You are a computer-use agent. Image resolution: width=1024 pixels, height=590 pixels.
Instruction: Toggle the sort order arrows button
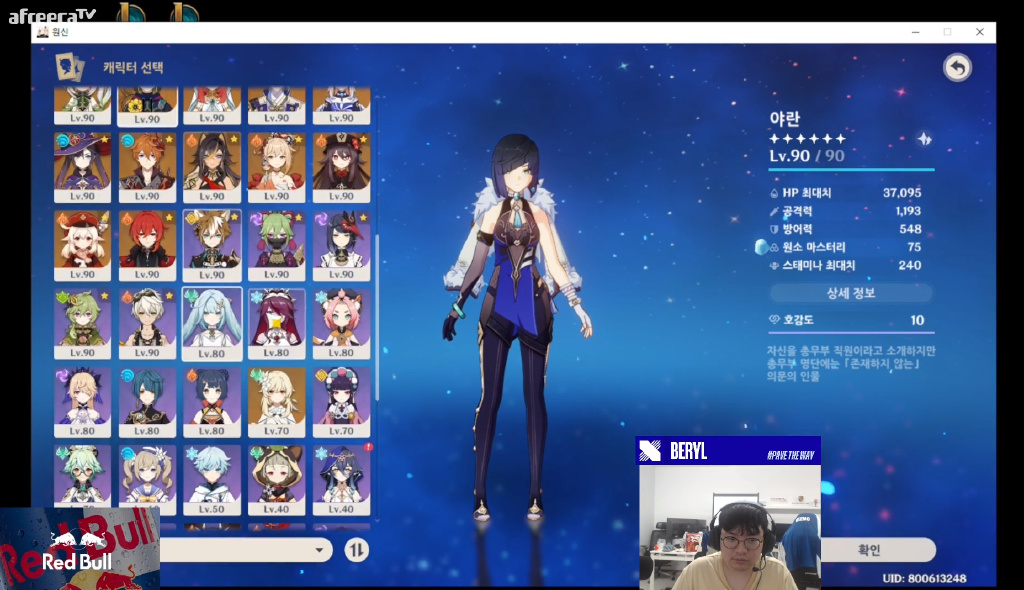point(356,550)
